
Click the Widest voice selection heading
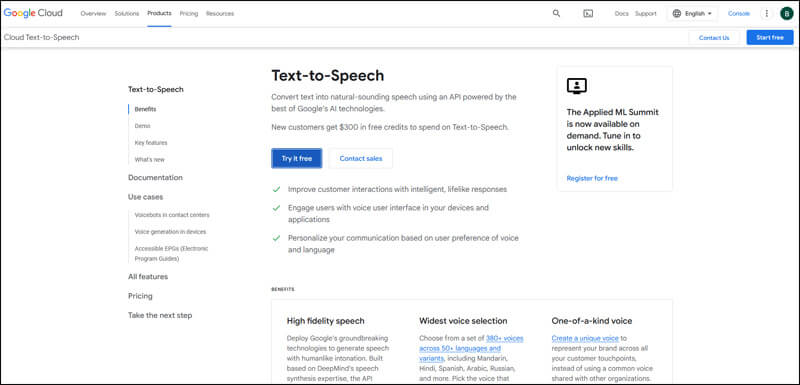(x=463, y=321)
